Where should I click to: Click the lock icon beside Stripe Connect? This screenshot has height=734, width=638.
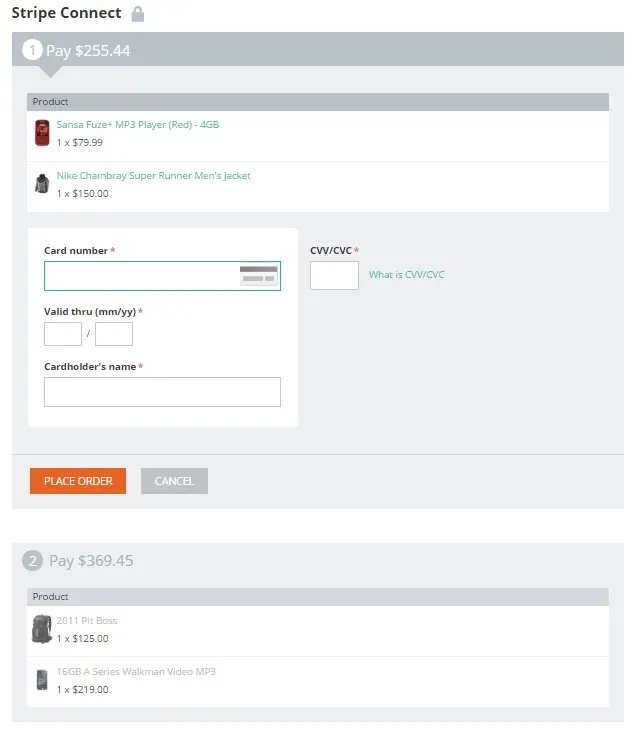click(x=138, y=14)
